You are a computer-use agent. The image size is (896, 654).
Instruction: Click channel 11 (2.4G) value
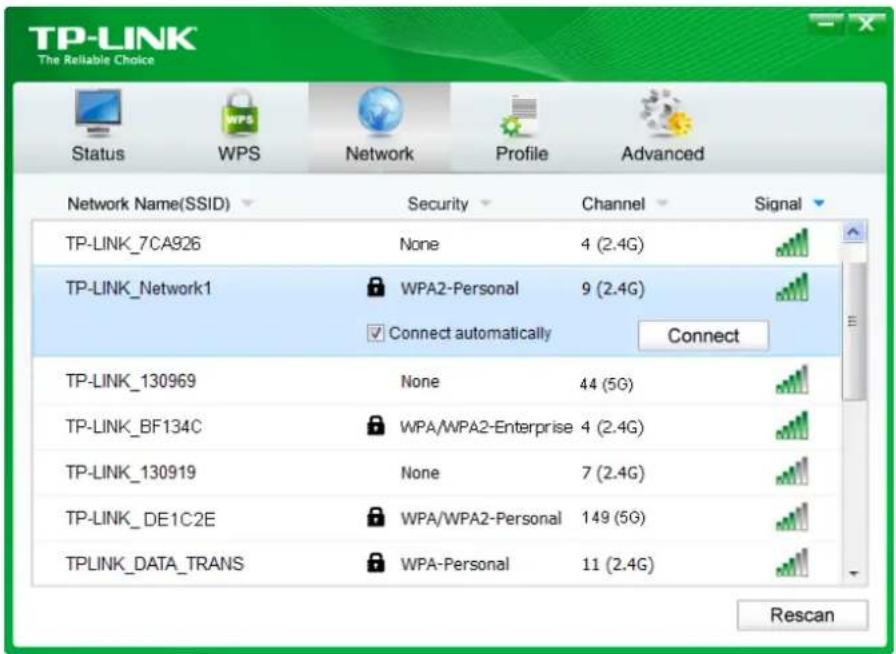(x=618, y=564)
